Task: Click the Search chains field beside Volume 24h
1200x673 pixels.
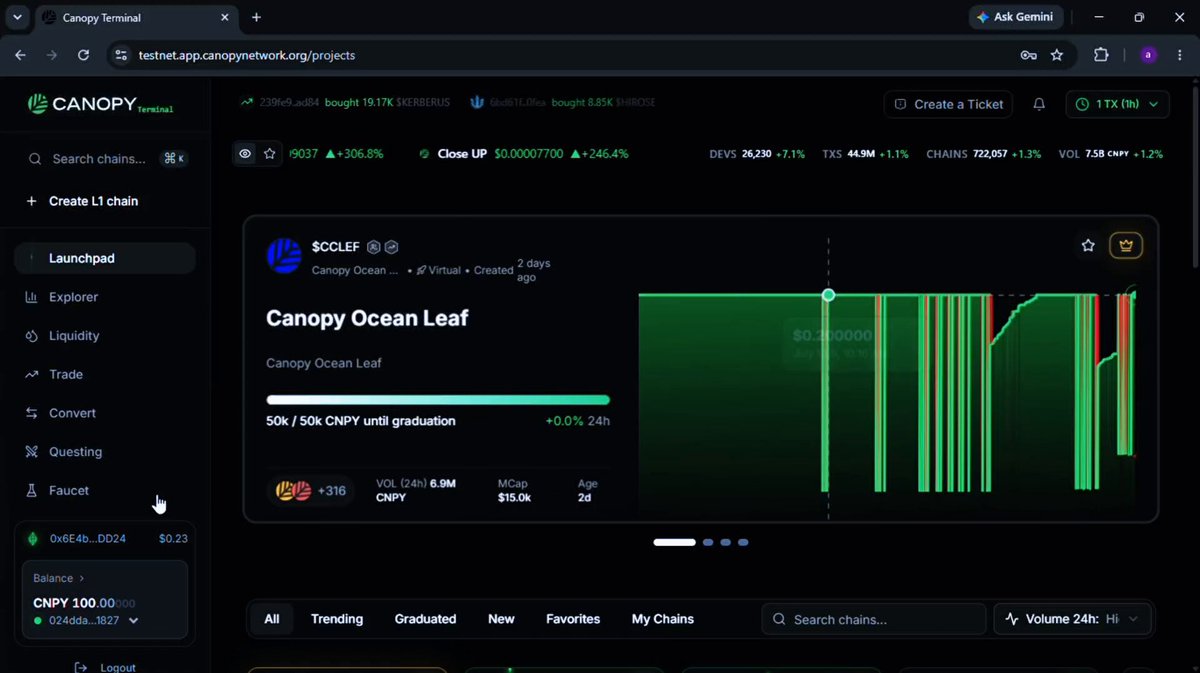Action: click(x=874, y=619)
